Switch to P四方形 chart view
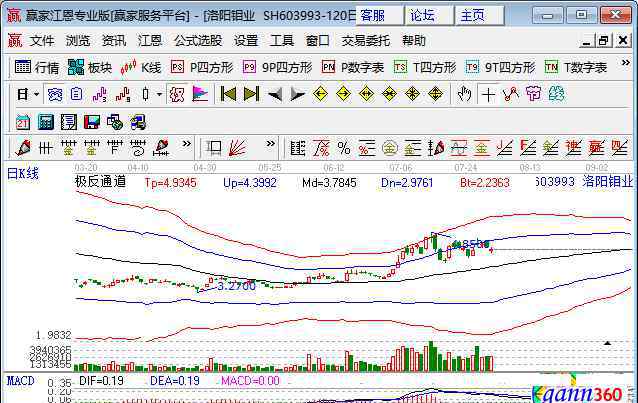The height and width of the screenshot is (403, 638). point(203,67)
